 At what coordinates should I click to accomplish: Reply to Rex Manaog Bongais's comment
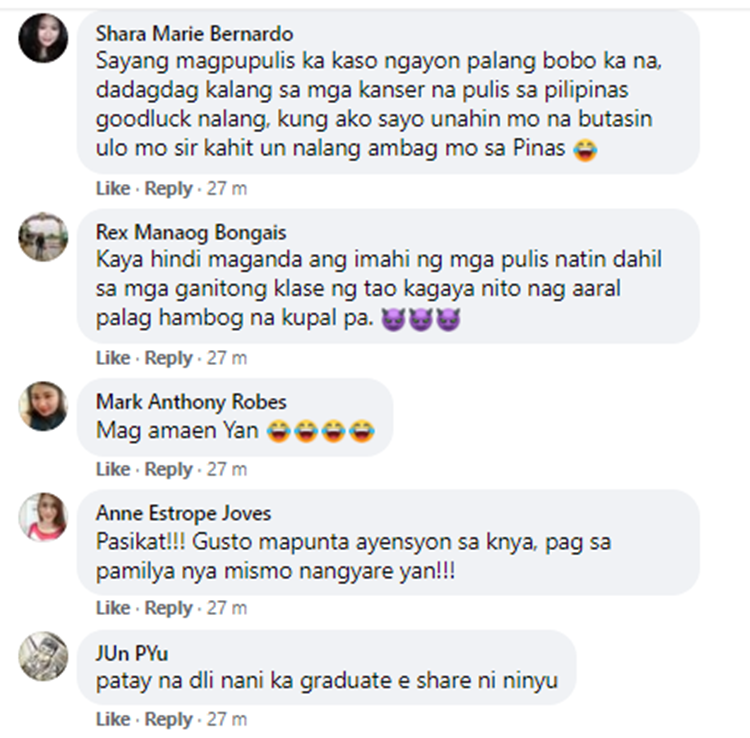[168, 358]
